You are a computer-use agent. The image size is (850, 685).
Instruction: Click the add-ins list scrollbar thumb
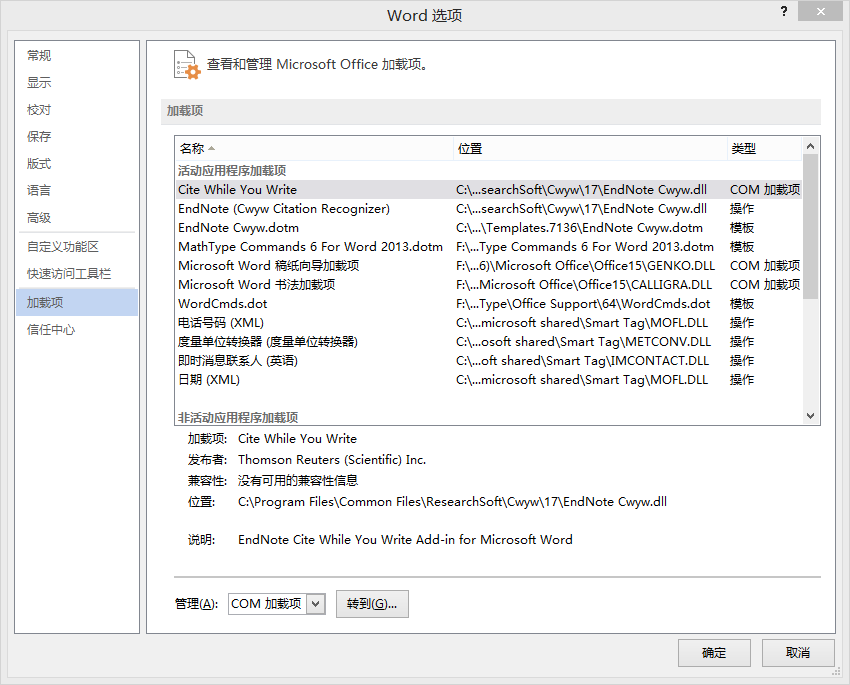[810, 227]
